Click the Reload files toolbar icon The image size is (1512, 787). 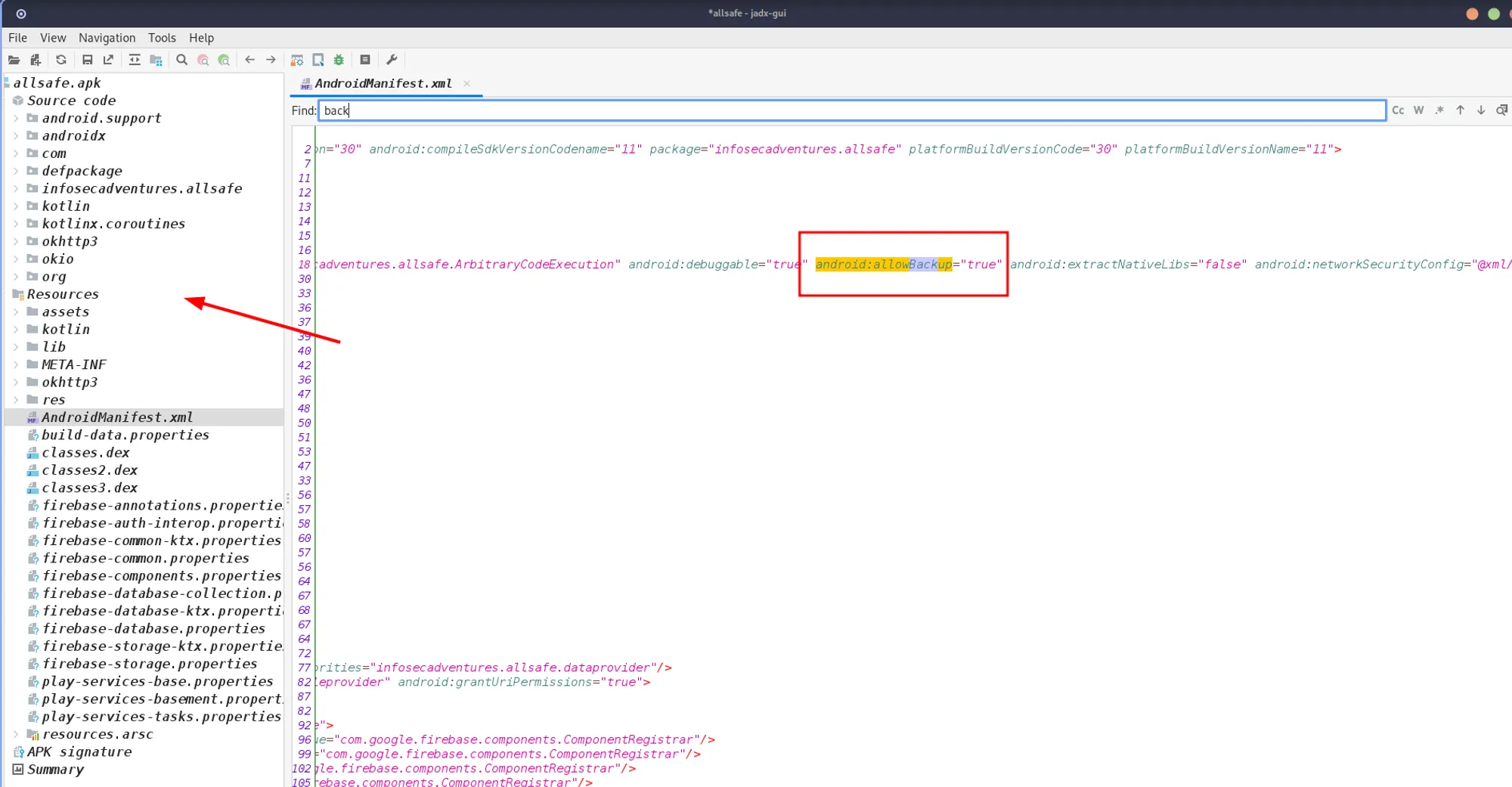[61, 60]
